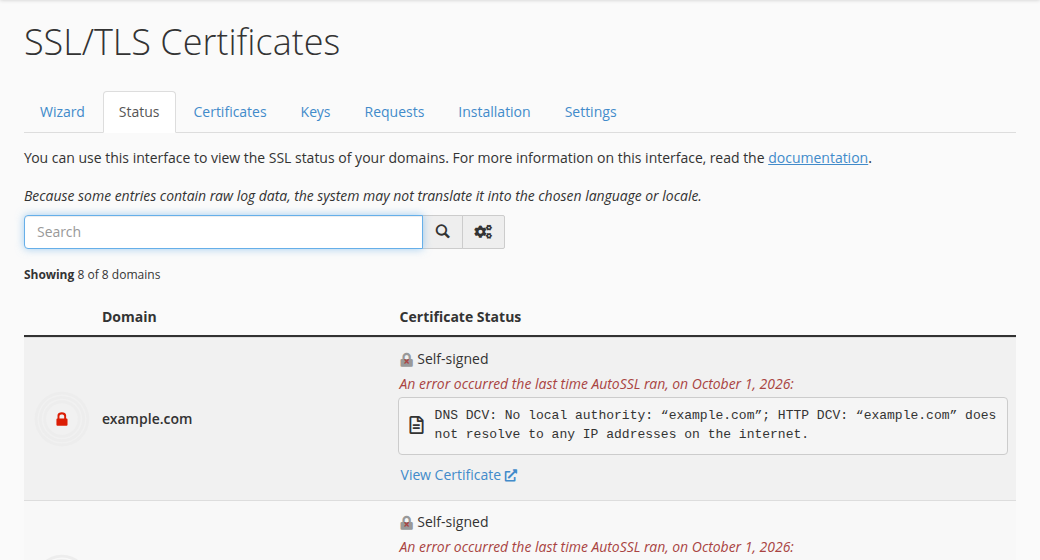Follow the documentation link
Image resolution: width=1040 pixels, height=560 pixels.
tap(818, 158)
